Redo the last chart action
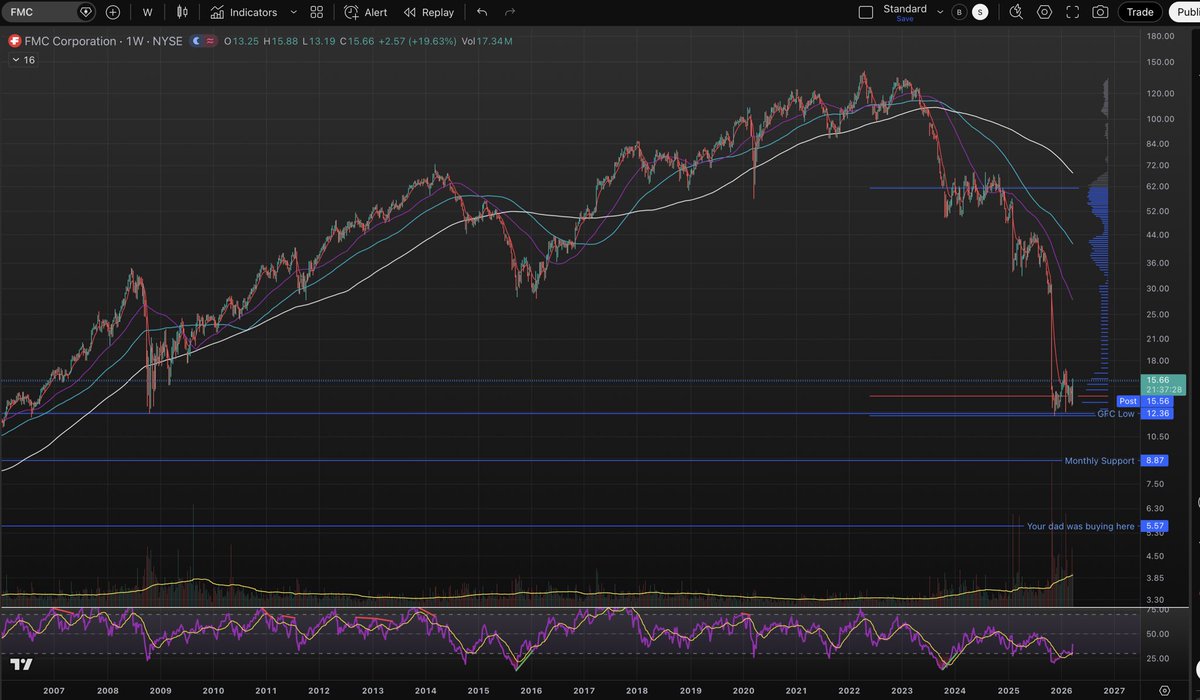Screen dimensions: 1200x700 (x=510, y=12)
